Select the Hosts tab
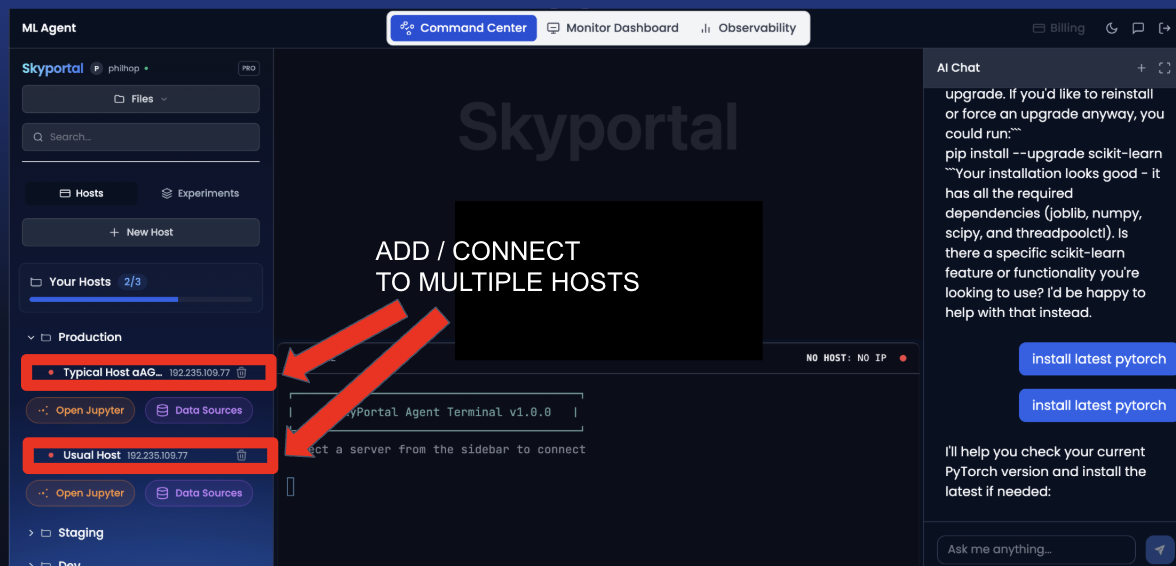This screenshot has height=566, width=1176. click(81, 193)
